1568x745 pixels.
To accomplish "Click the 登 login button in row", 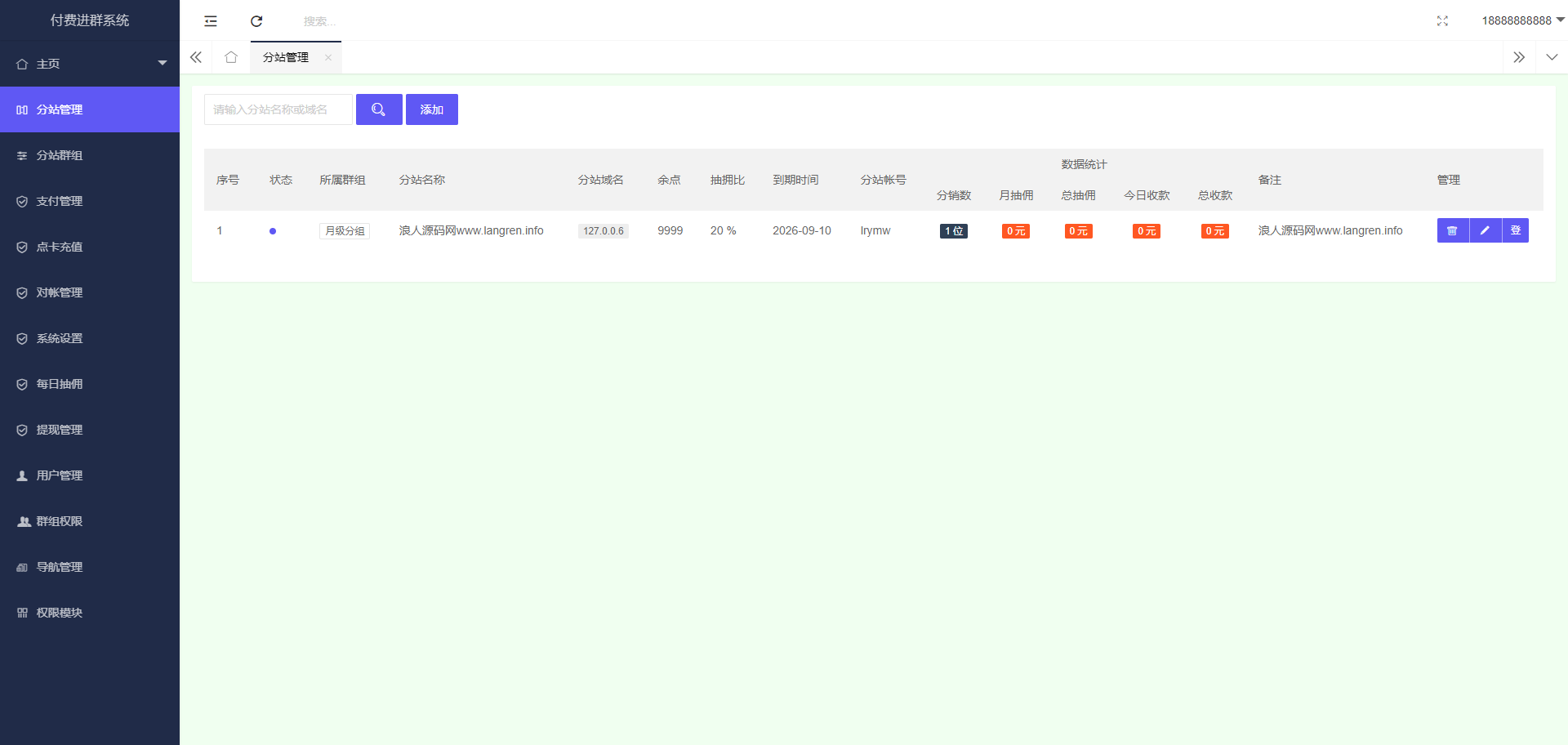I will point(1516,230).
